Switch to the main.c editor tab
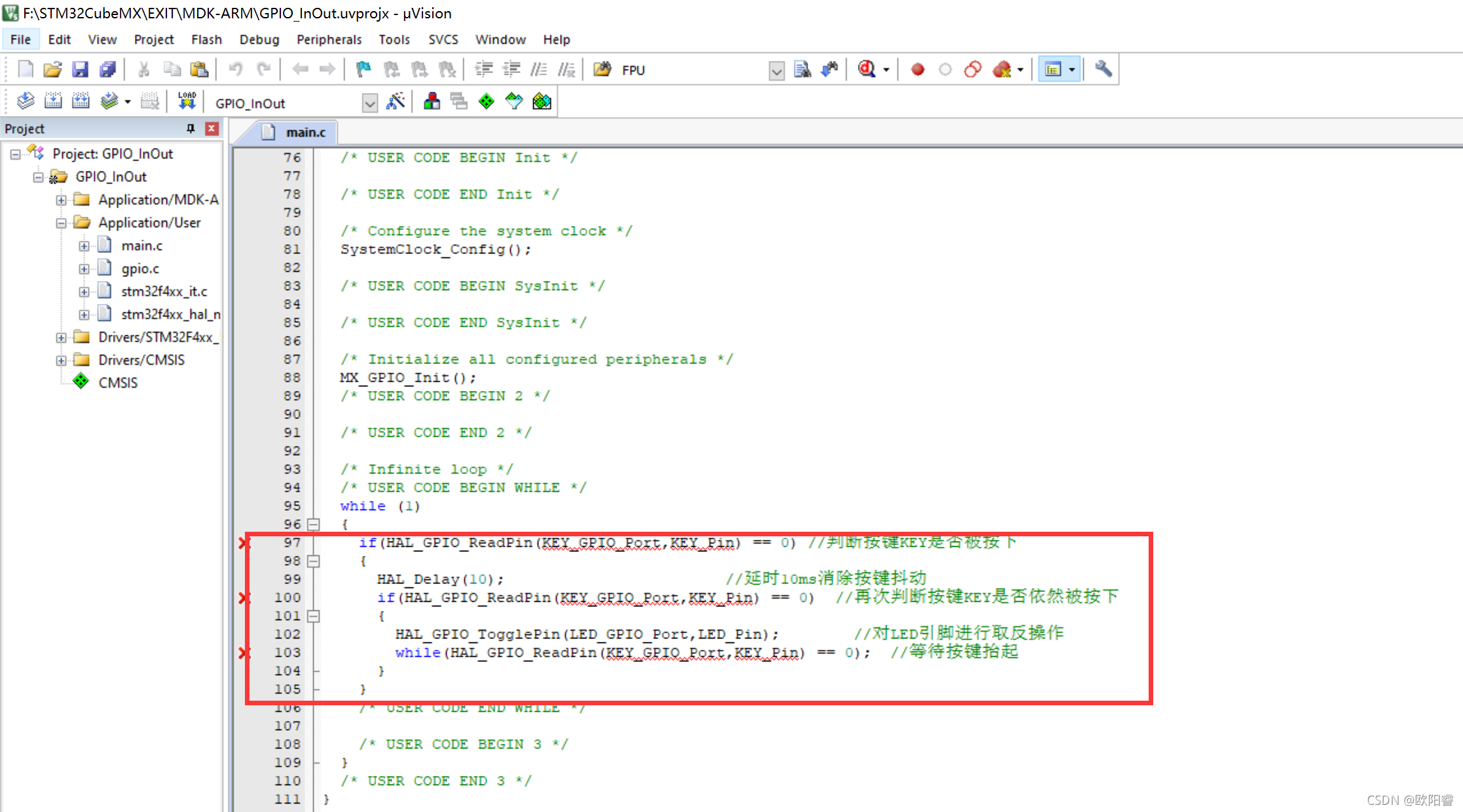 point(296,132)
